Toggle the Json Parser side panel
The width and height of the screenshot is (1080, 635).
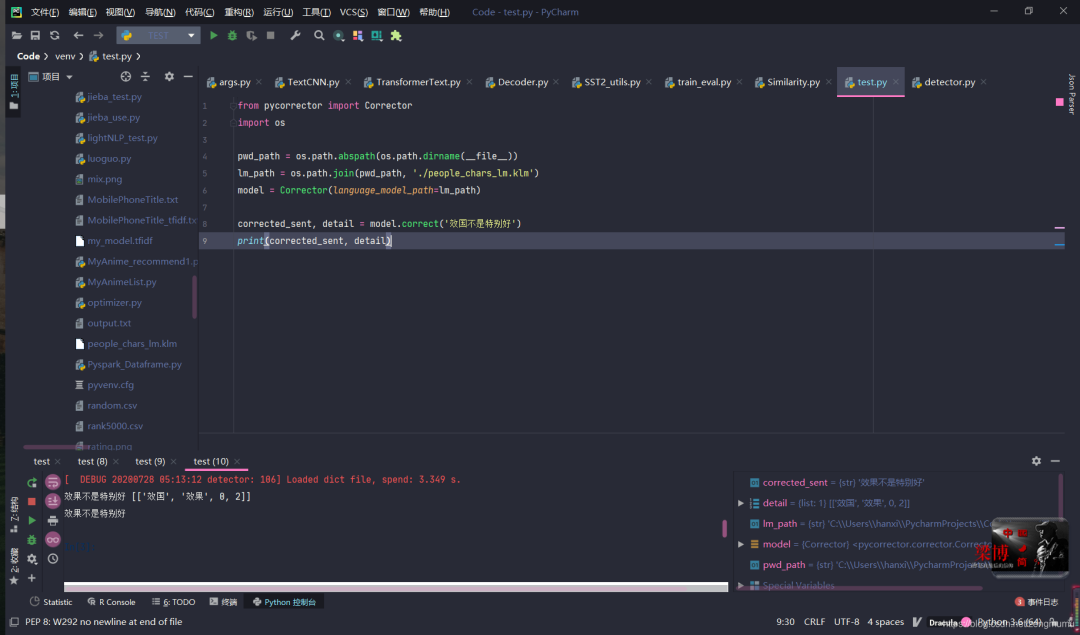click(x=1072, y=94)
